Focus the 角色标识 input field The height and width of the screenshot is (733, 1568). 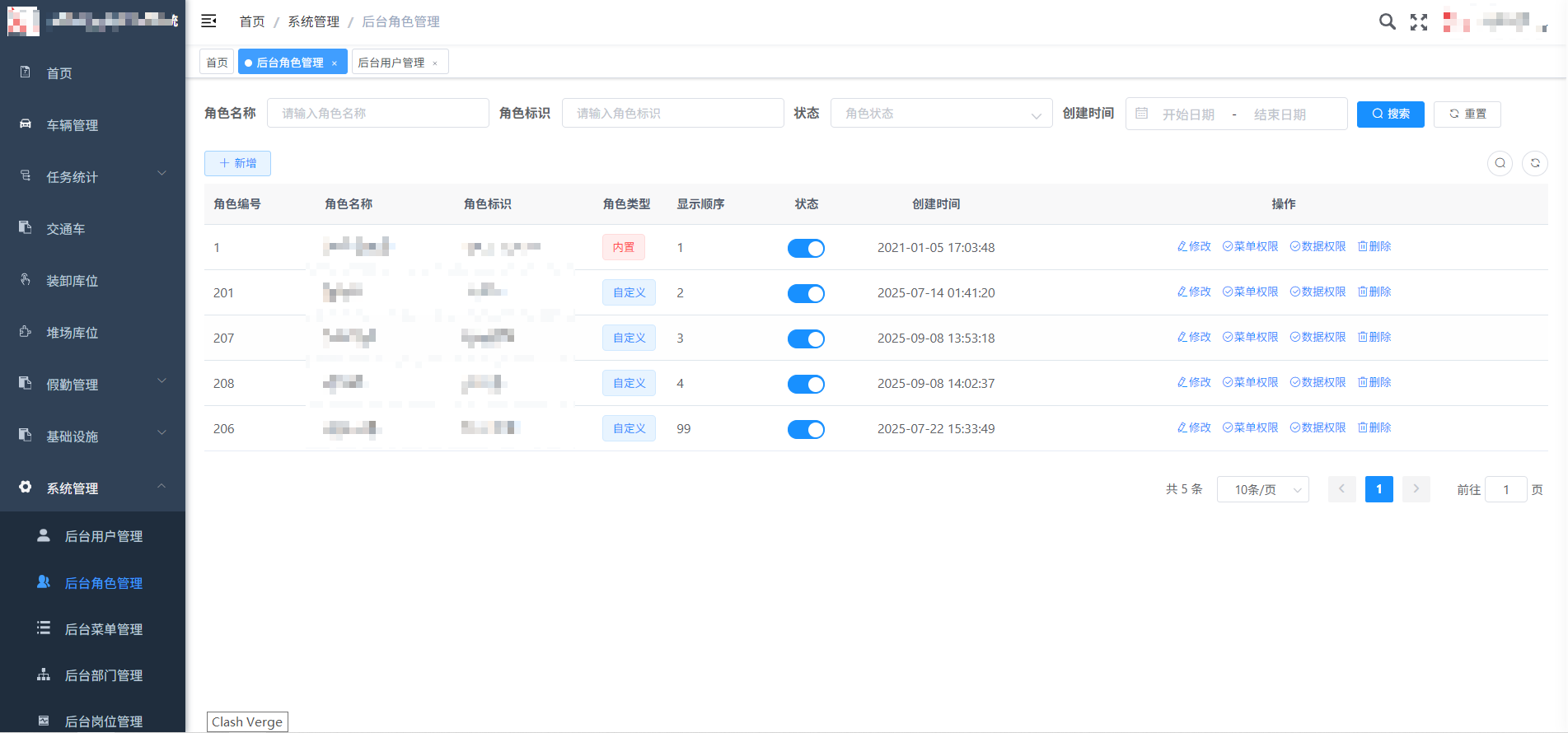point(673,113)
